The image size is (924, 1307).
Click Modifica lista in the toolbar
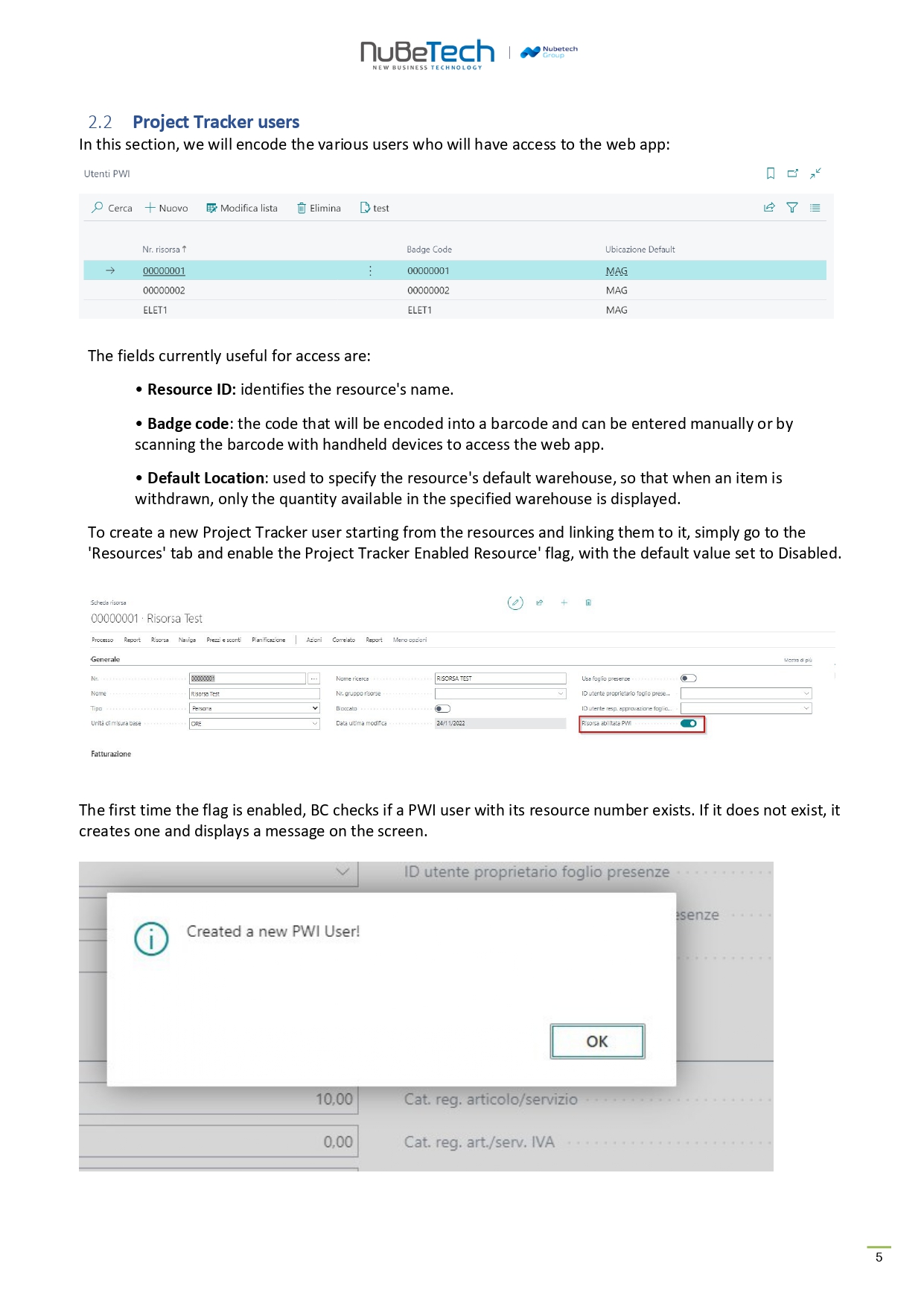242,208
